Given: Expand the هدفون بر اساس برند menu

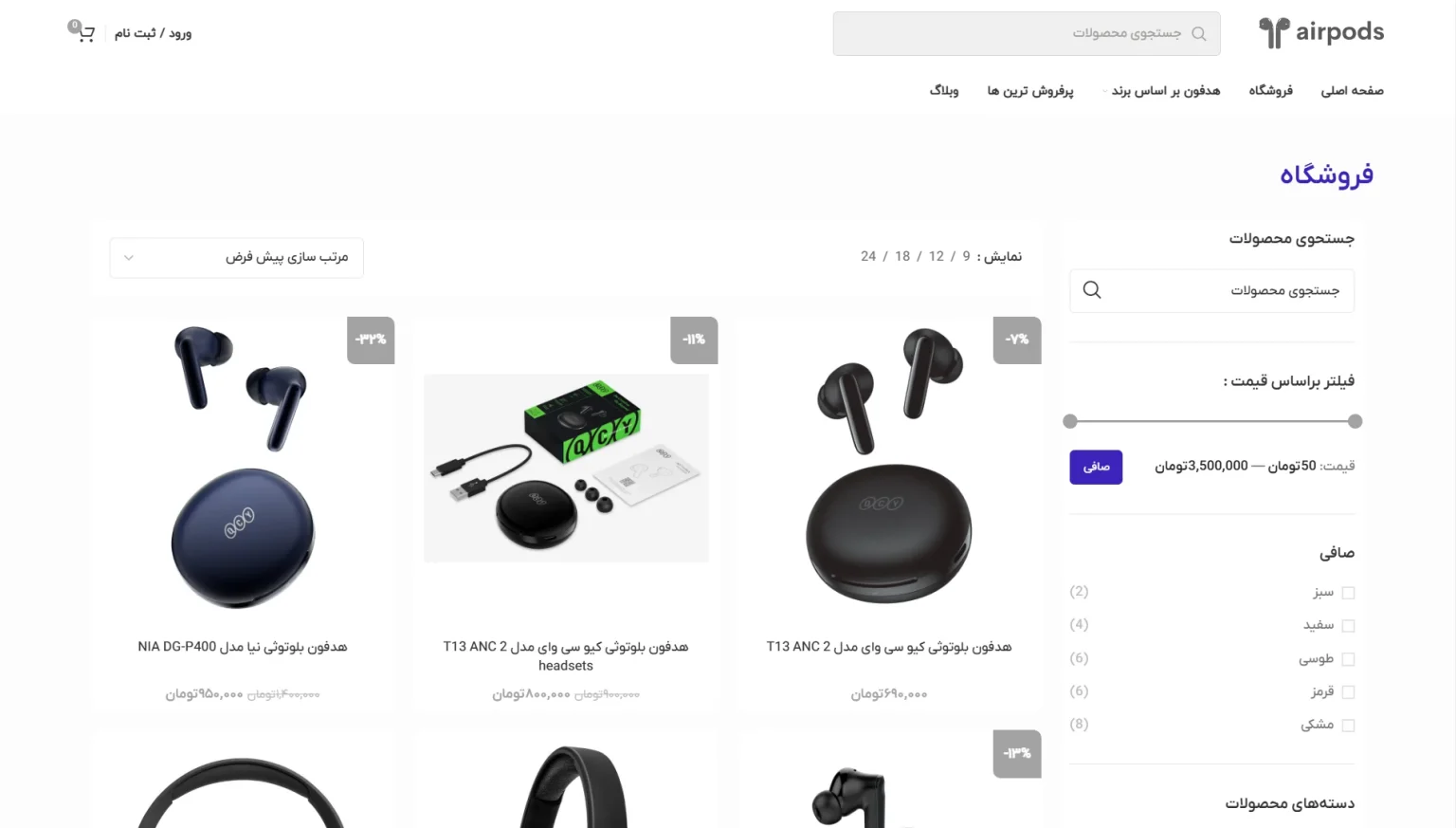Looking at the screenshot, I should pyautogui.click(x=1163, y=91).
